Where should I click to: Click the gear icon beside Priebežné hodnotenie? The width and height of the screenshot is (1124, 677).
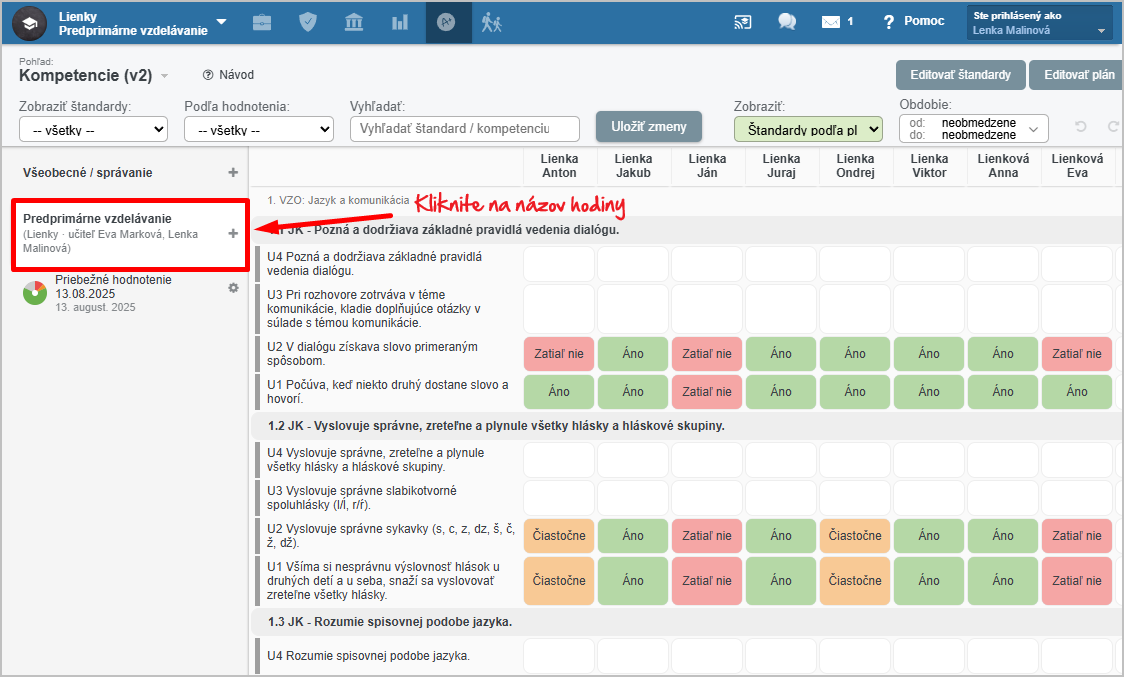(x=233, y=288)
